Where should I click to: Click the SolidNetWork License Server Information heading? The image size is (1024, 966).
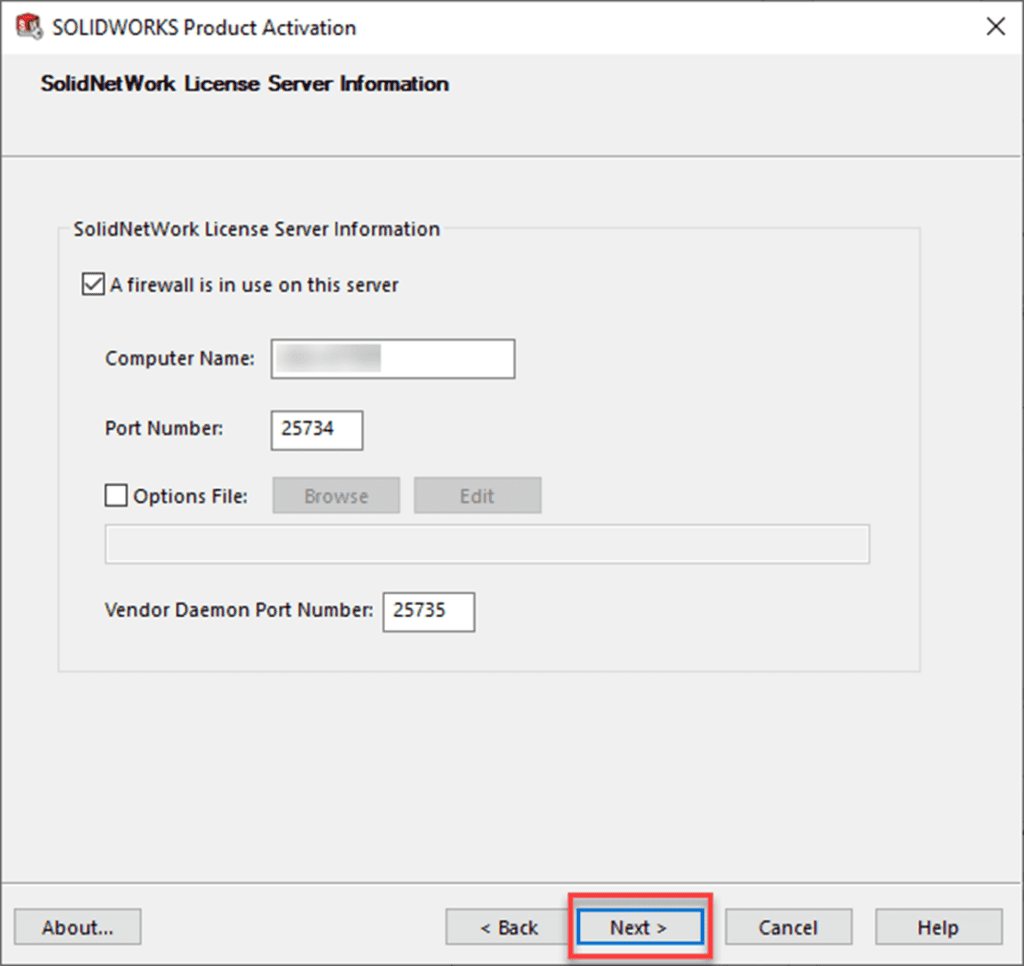click(x=243, y=84)
